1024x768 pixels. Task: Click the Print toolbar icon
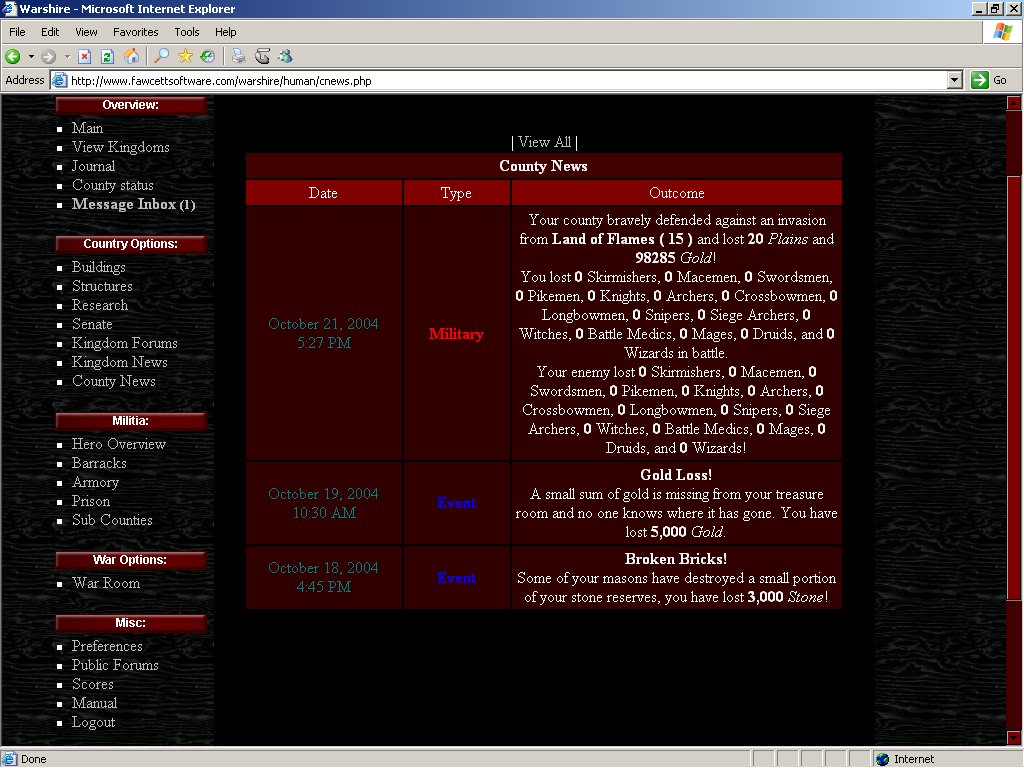(x=239, y=56)
